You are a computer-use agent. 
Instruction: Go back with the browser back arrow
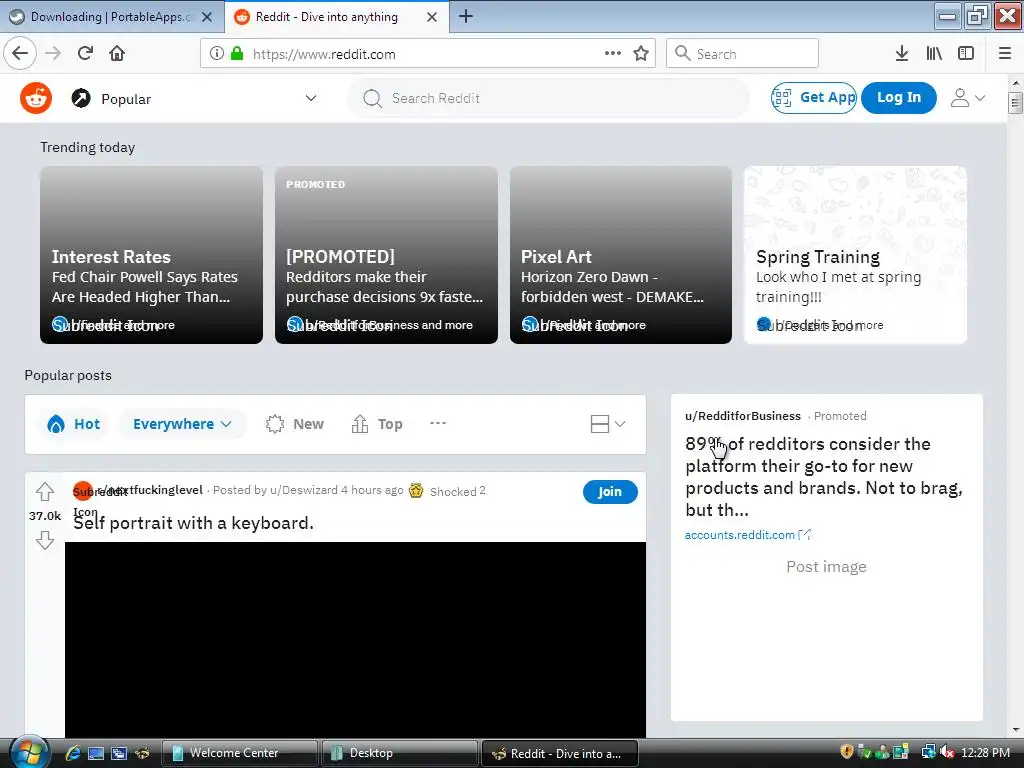(x=20, y=54)
